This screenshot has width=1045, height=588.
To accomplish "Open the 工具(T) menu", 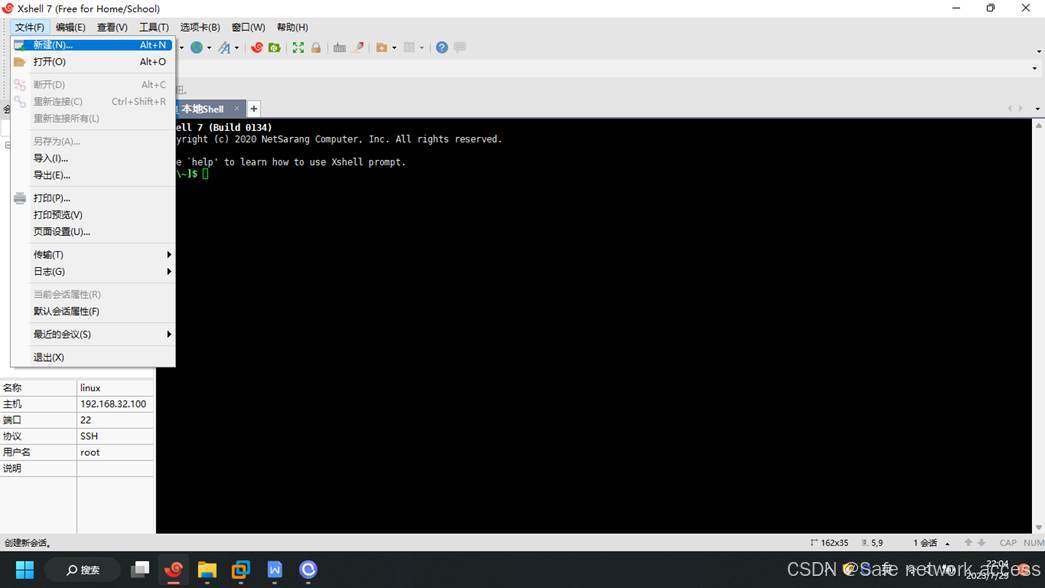I will click(153, 27).
